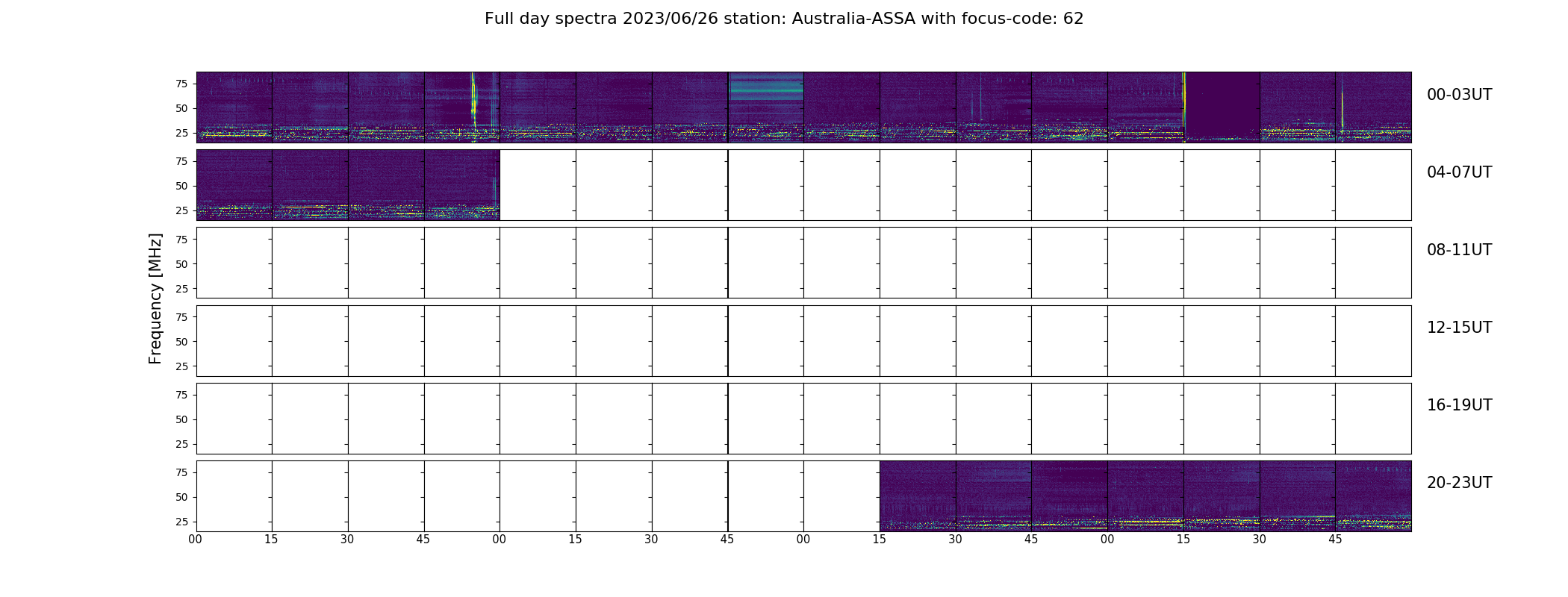
Task: Click the 25 tick label of the 00-03UT row
Action: 181,133
